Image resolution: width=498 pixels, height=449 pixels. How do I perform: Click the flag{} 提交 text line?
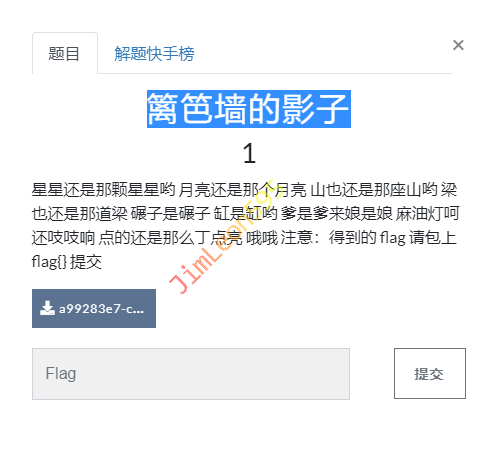67,262
